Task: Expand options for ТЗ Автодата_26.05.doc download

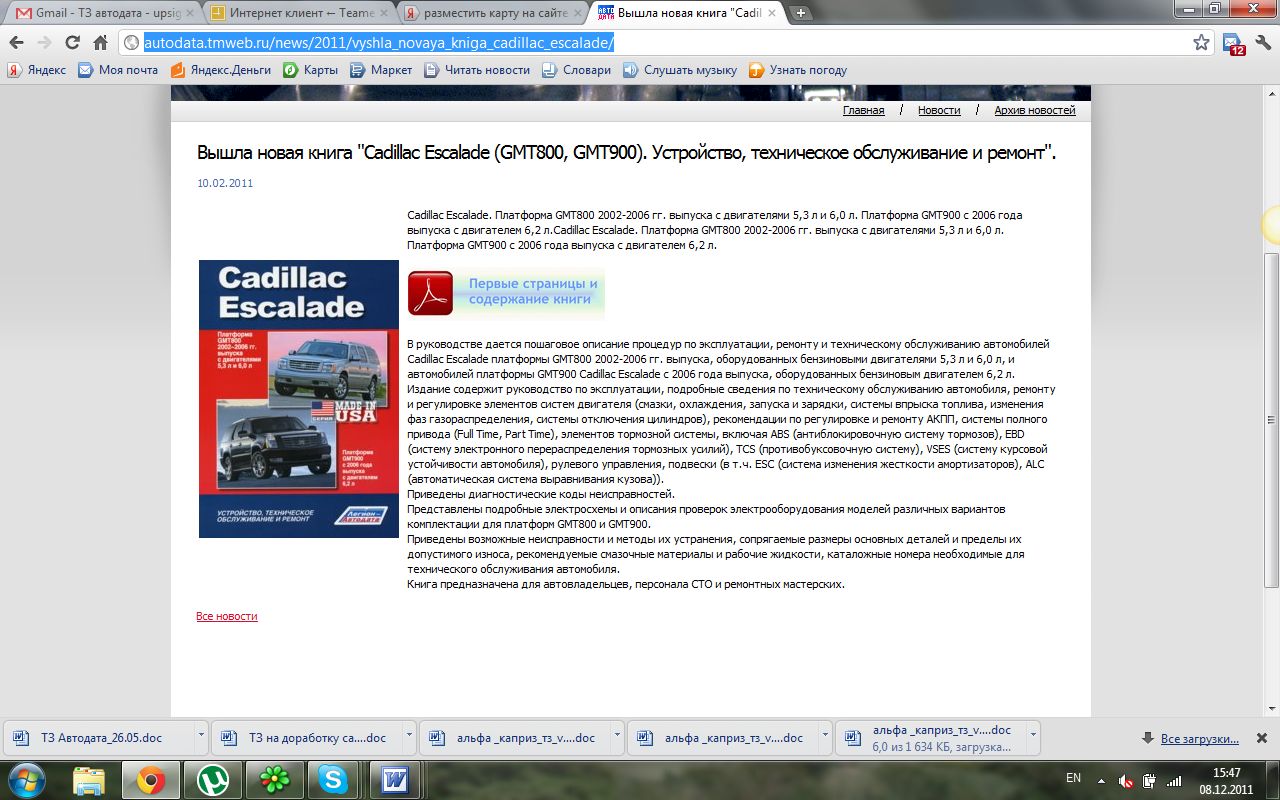Action: 201,738
